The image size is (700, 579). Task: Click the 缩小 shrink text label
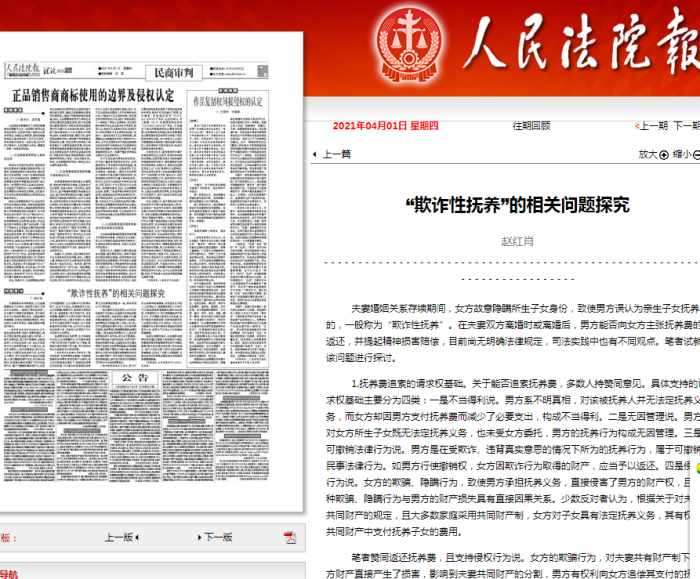coord(679,154)
